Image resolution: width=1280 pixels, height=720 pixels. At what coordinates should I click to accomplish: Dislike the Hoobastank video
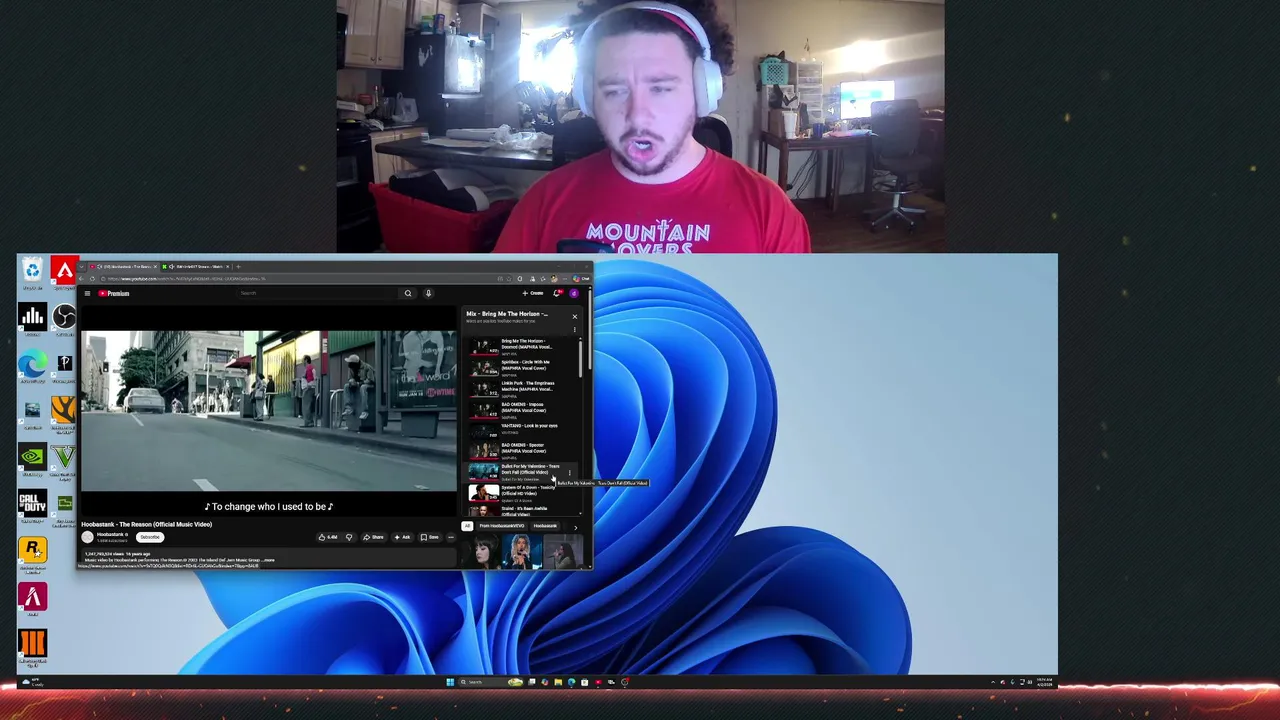349,537
